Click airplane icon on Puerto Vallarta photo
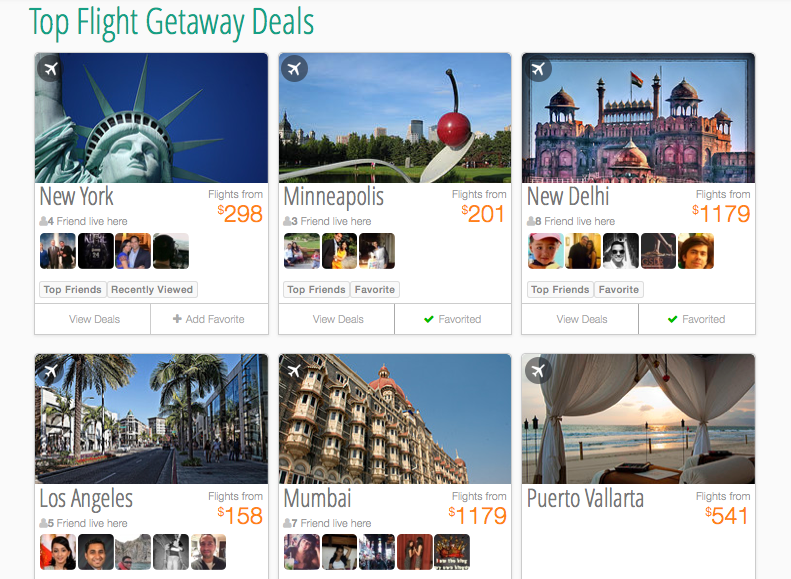This screenshot has height=579, width=791. (538, 371)
